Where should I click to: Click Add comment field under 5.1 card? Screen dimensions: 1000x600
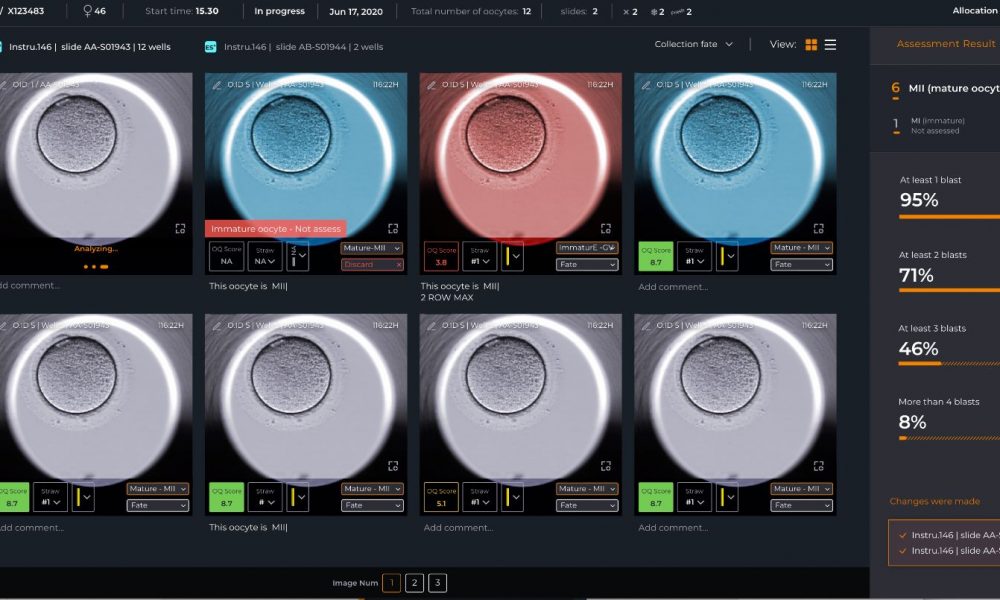458,528
